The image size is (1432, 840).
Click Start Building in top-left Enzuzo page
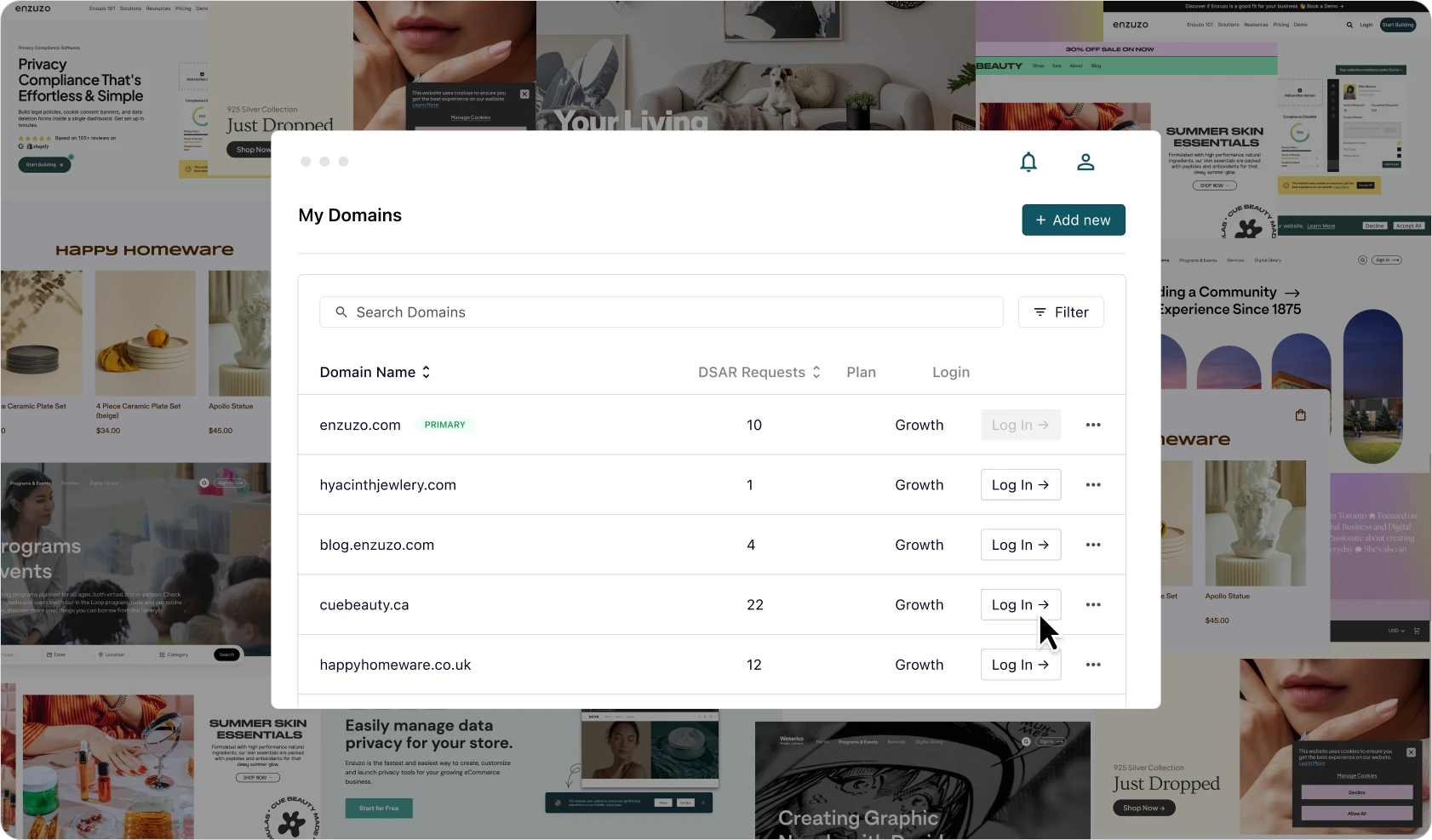44,164
